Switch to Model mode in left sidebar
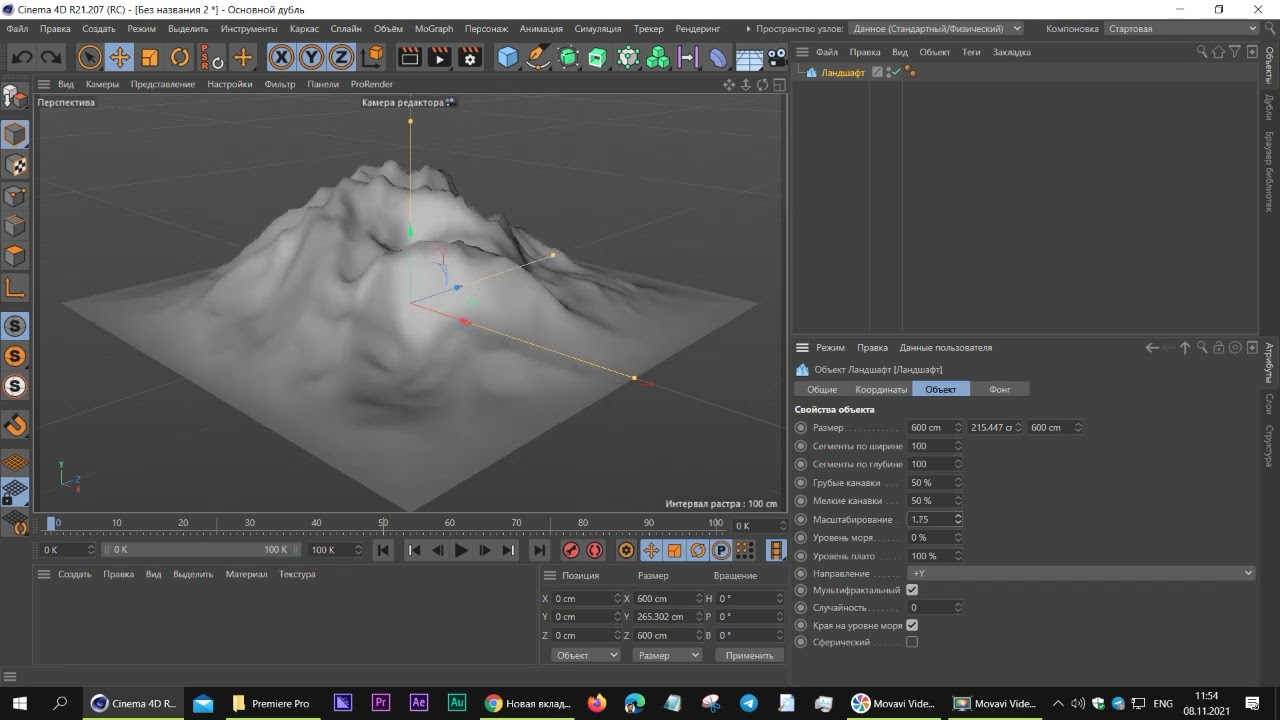 point(15,134)
